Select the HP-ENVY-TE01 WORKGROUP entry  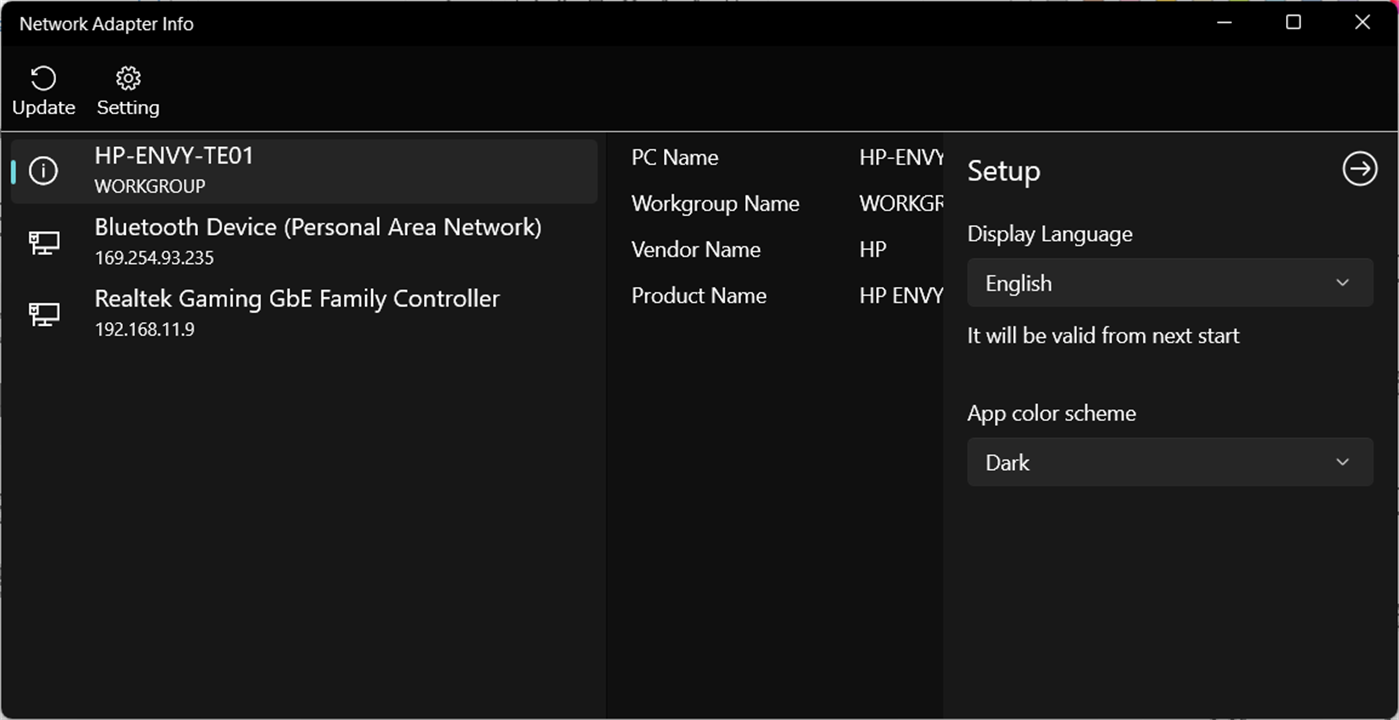point(300,170)
